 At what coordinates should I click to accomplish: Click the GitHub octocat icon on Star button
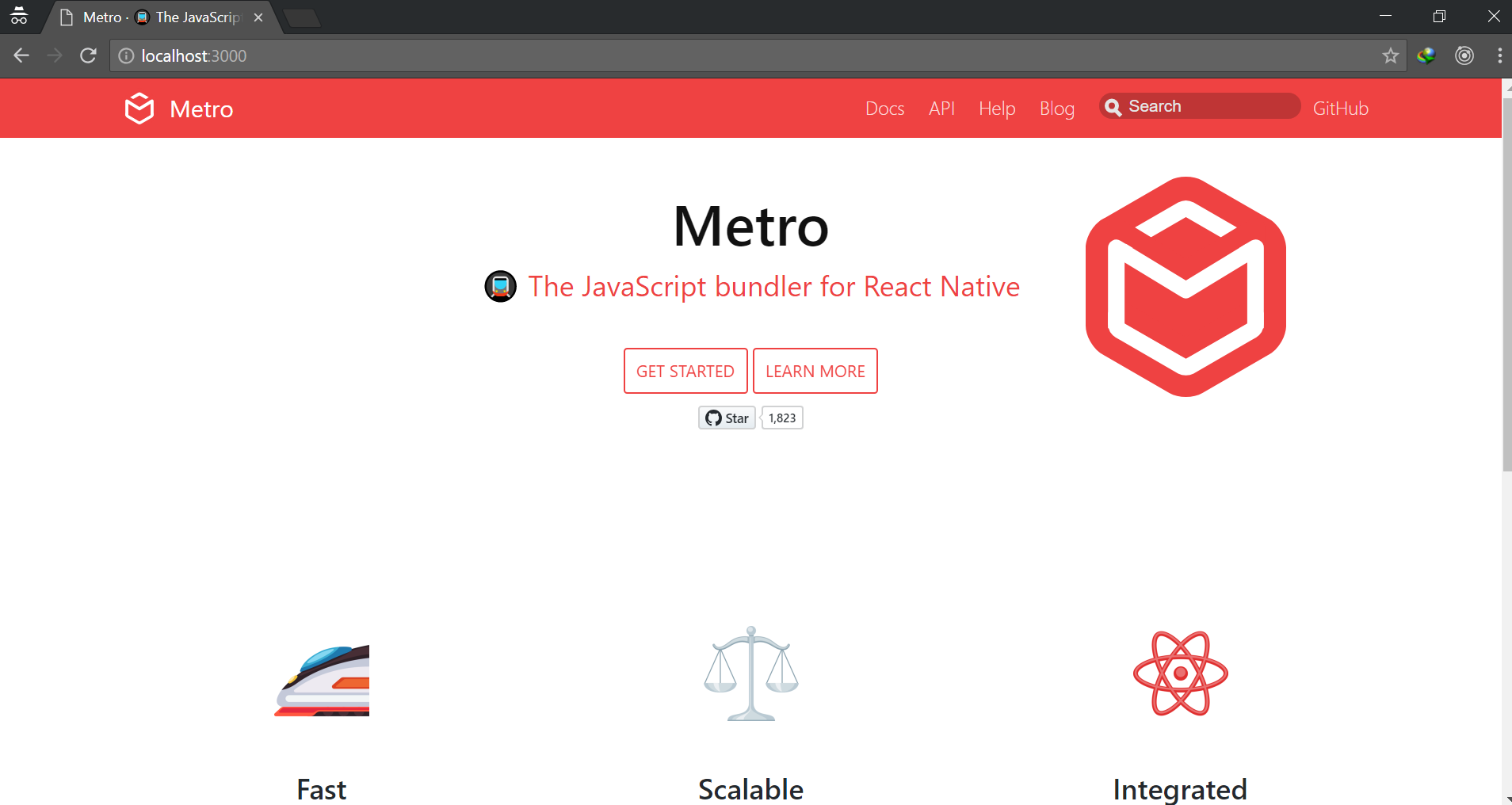[x=714, y=418]
